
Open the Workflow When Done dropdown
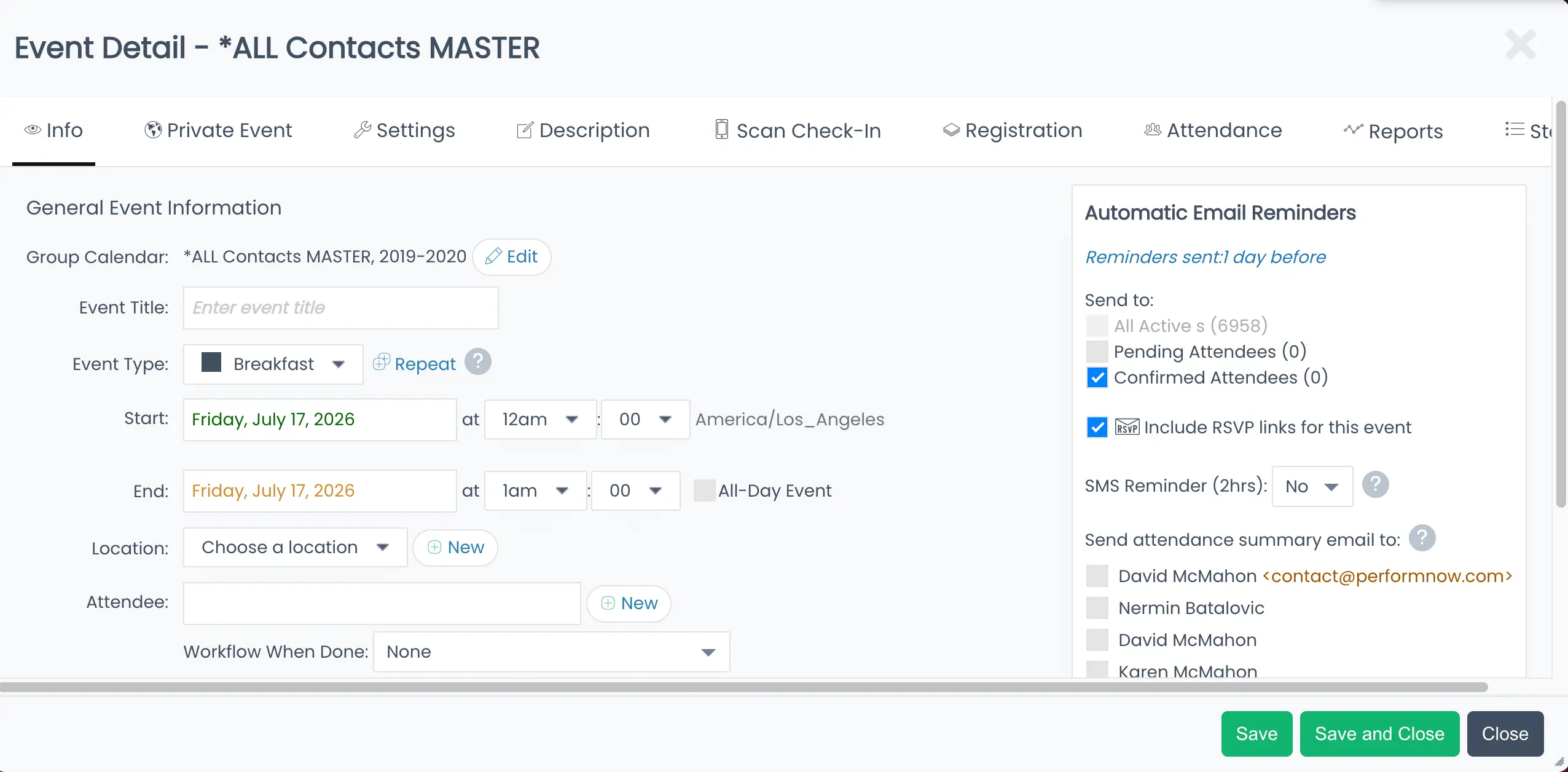(551, 652)
